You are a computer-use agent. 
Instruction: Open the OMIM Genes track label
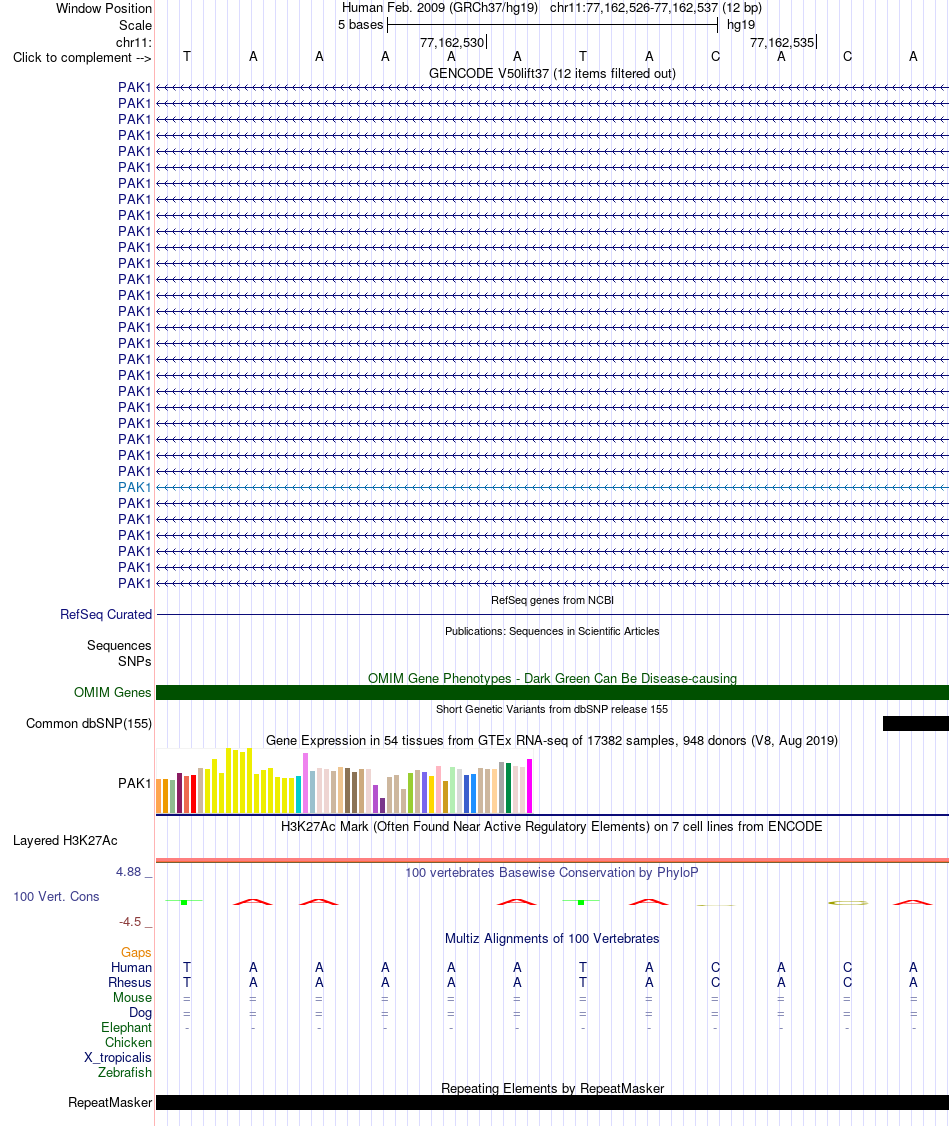[x=112, y=692]
